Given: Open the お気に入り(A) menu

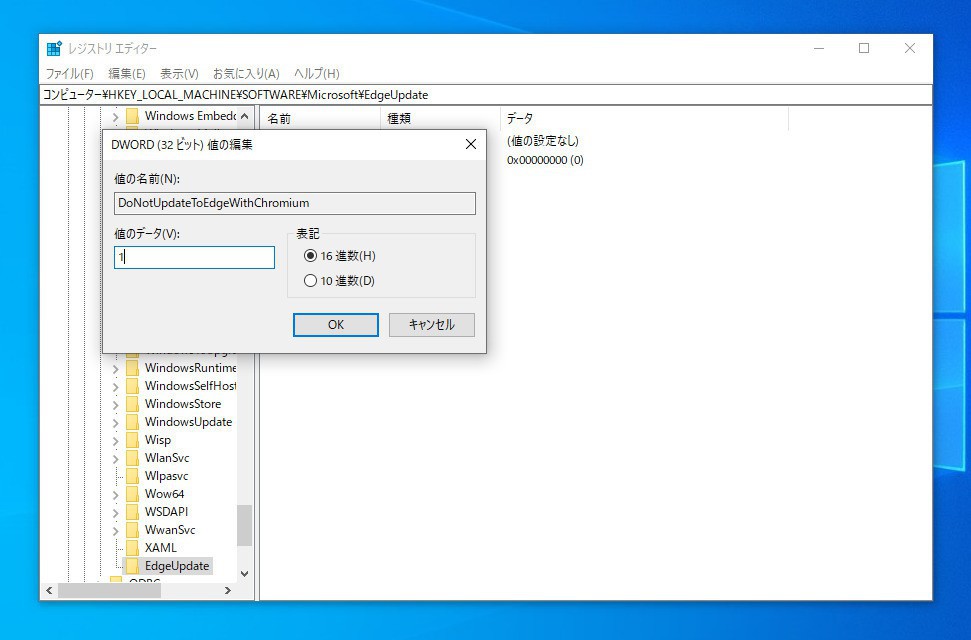Looking at the screenshot, I should [246, 74].
